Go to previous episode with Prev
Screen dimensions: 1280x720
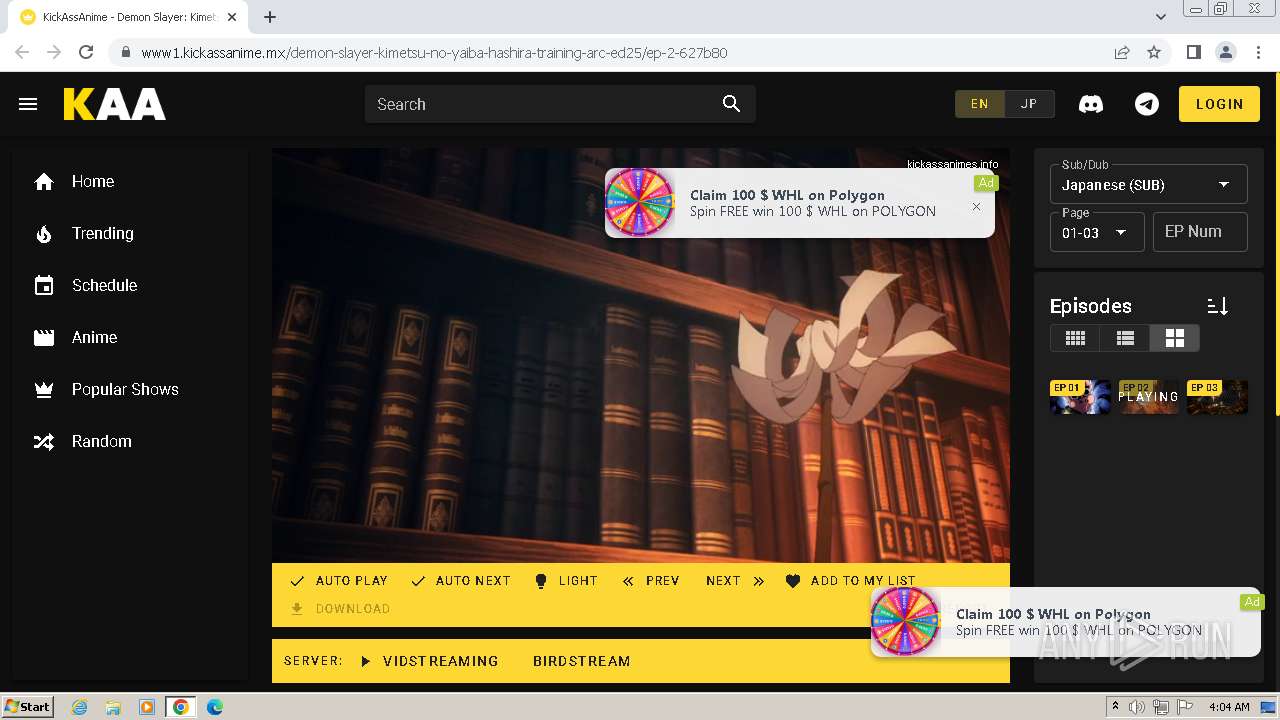point(650,581)
